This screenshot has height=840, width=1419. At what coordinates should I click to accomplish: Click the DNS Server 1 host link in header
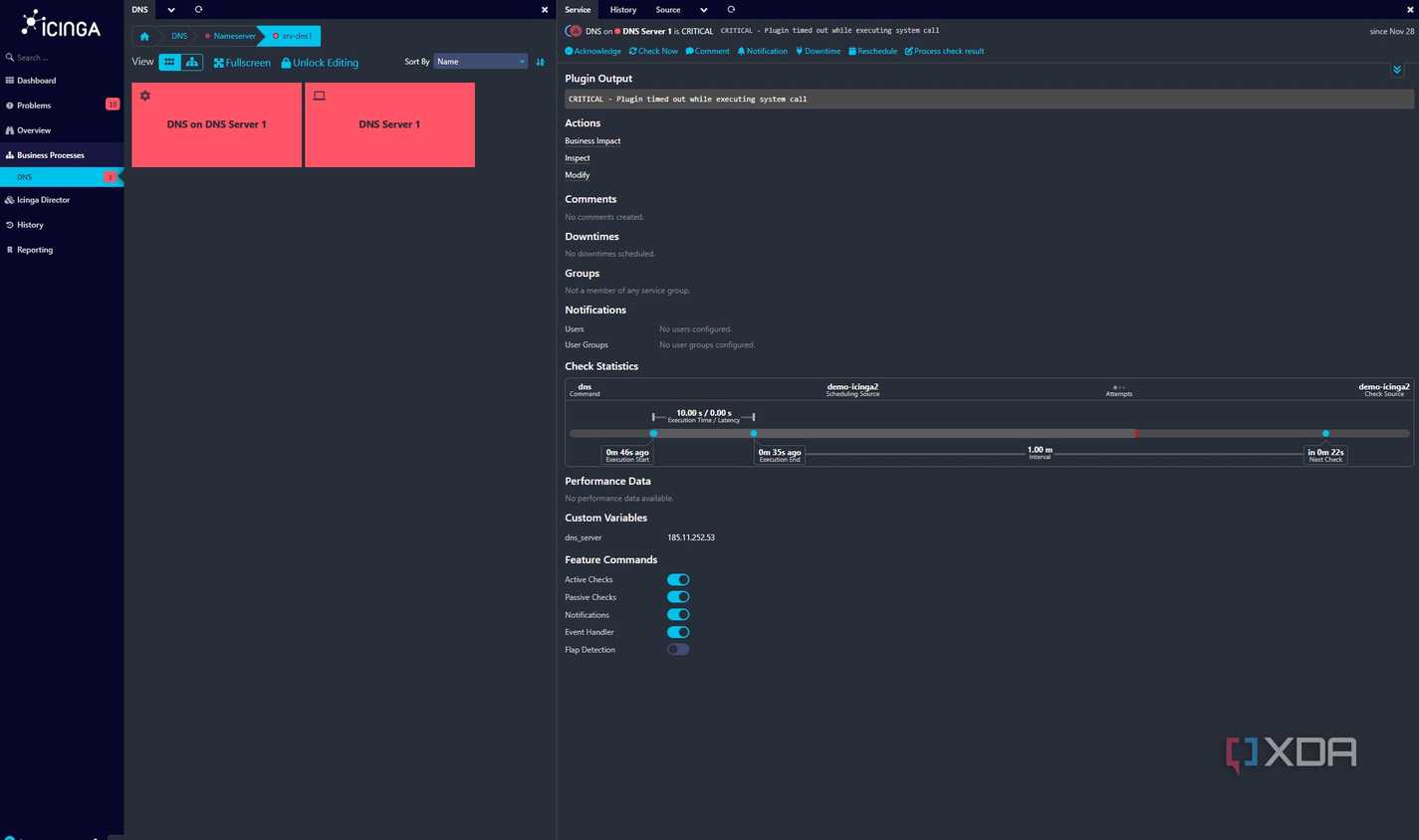646,31
